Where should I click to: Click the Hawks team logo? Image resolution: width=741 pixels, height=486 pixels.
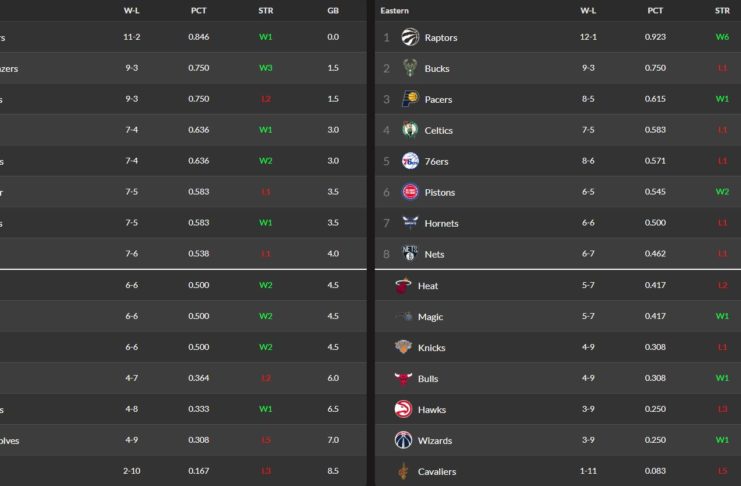click(x=403, y=410)
